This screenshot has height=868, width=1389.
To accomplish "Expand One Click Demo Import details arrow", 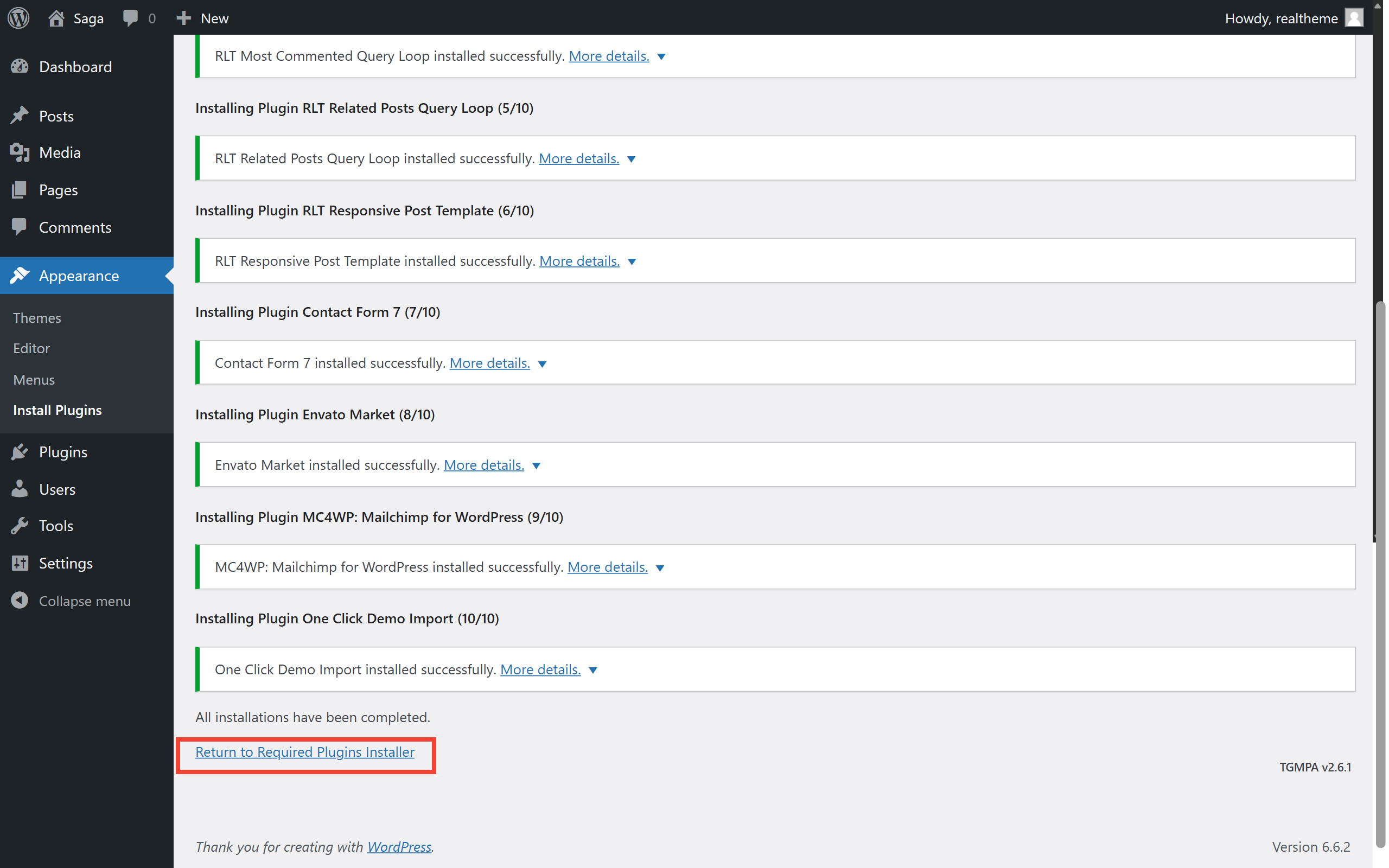I will (x=593, y=670).
